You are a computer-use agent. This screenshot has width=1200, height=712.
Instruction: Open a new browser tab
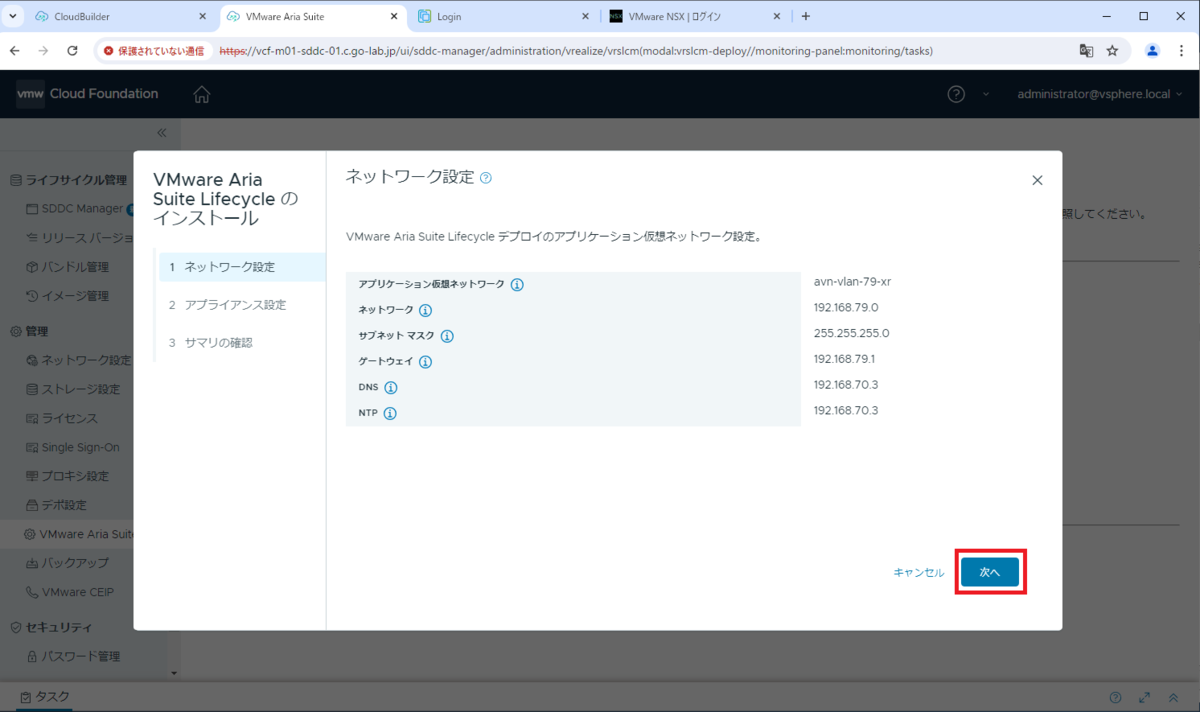pyautogui.click(x=806, y=16)
